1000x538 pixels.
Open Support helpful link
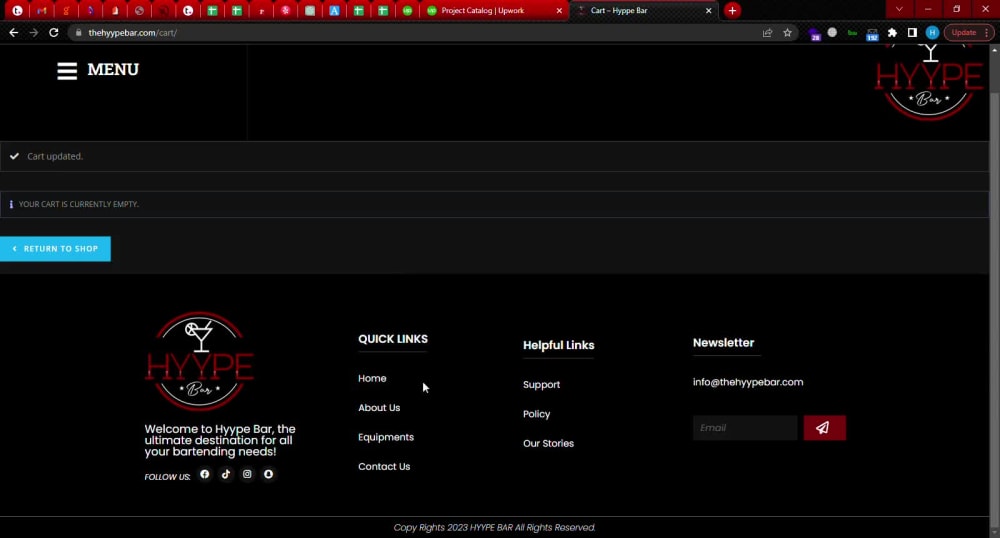click(x=541, y=385)
